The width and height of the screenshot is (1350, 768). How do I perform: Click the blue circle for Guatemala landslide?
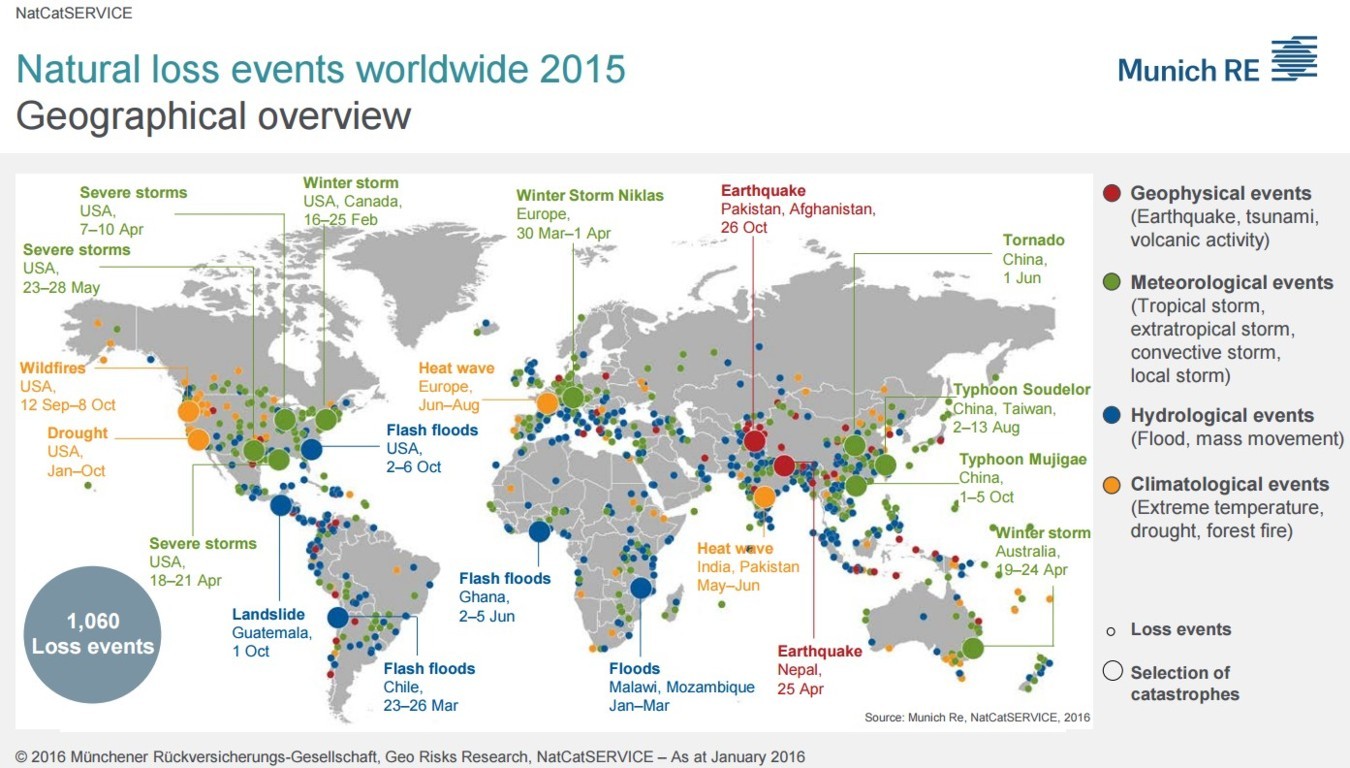click(x=280, y=506)
